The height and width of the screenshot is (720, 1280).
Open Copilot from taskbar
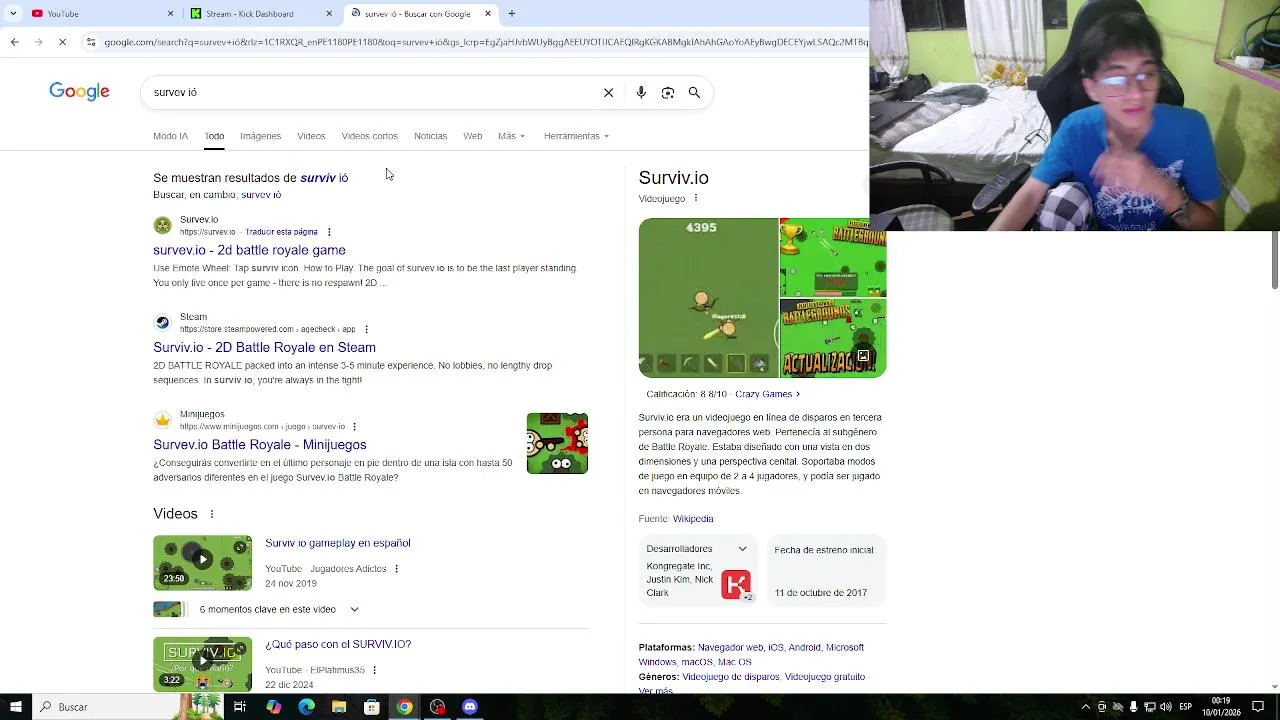tap(273, 707)
